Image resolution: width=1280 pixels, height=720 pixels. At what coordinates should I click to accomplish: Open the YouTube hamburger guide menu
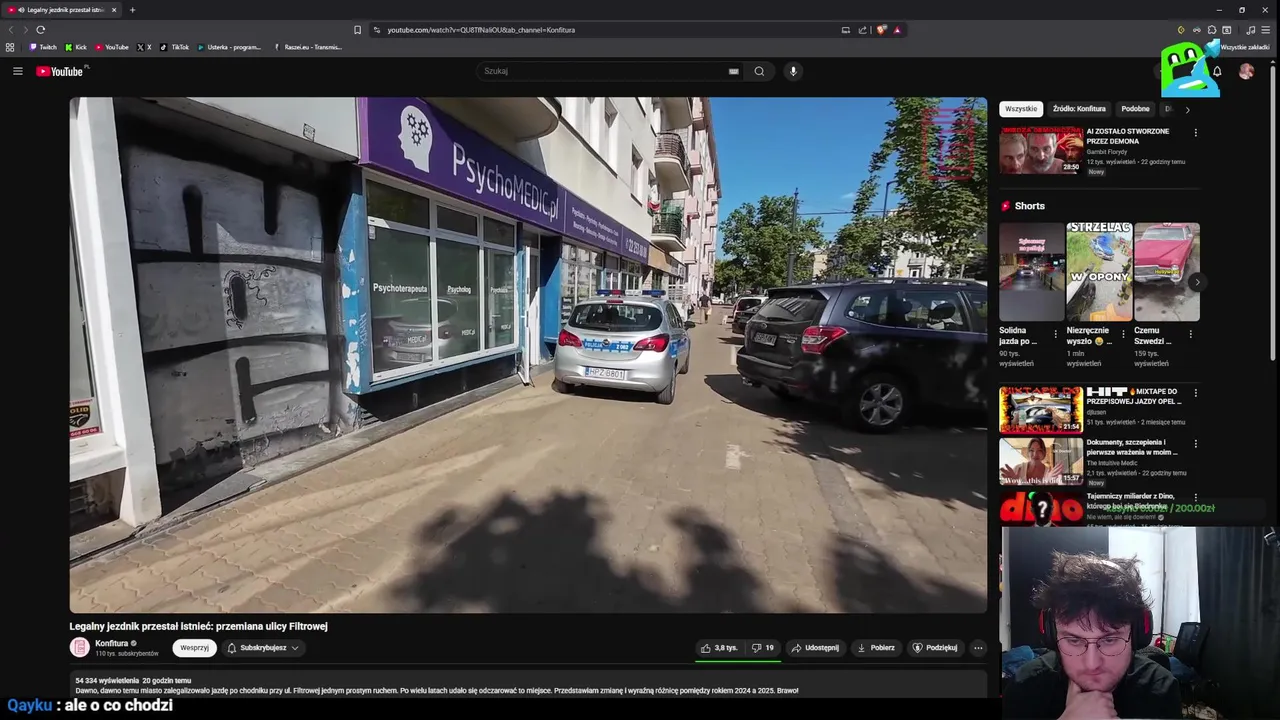(x=17, y=71)
